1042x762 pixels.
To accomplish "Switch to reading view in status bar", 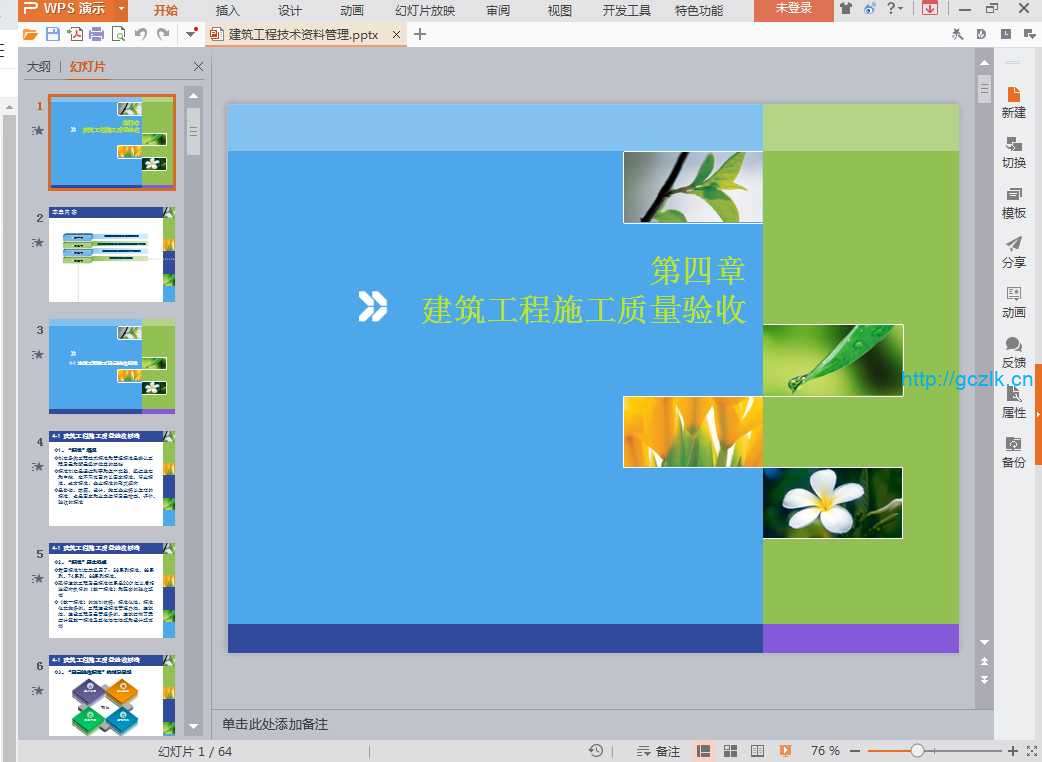I will pos(758,751).
